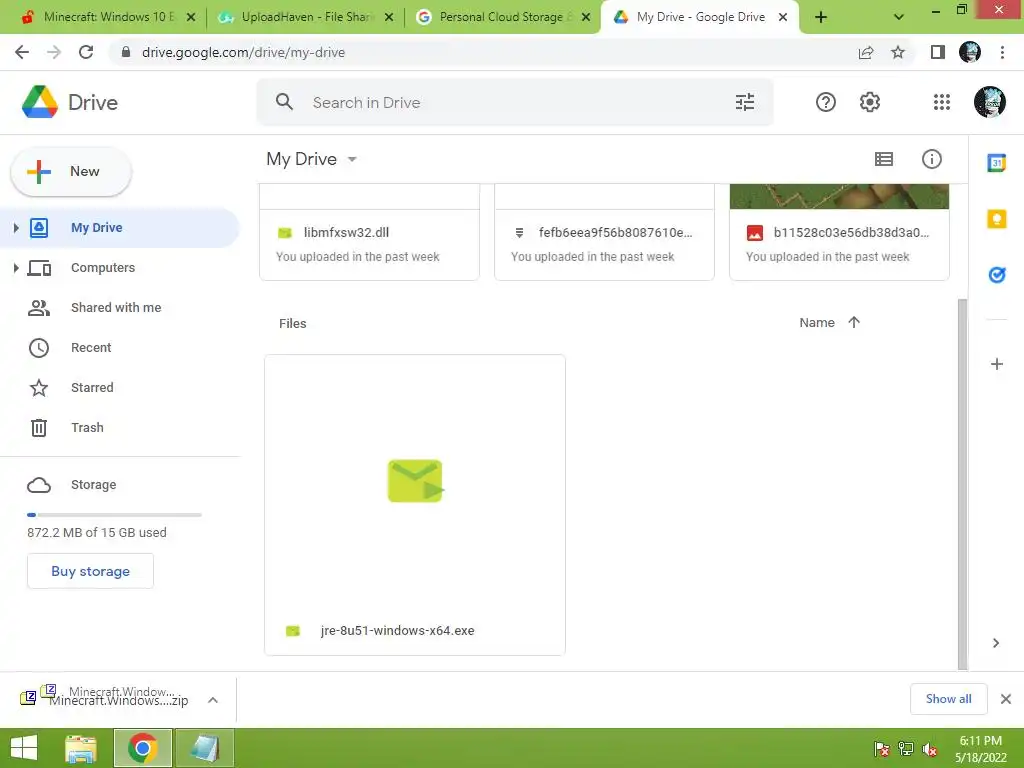Image resolution: width=1024 pixels, height=768 pixels.
Task: Expand My Drive tree arrow
Action: [16, 227]
